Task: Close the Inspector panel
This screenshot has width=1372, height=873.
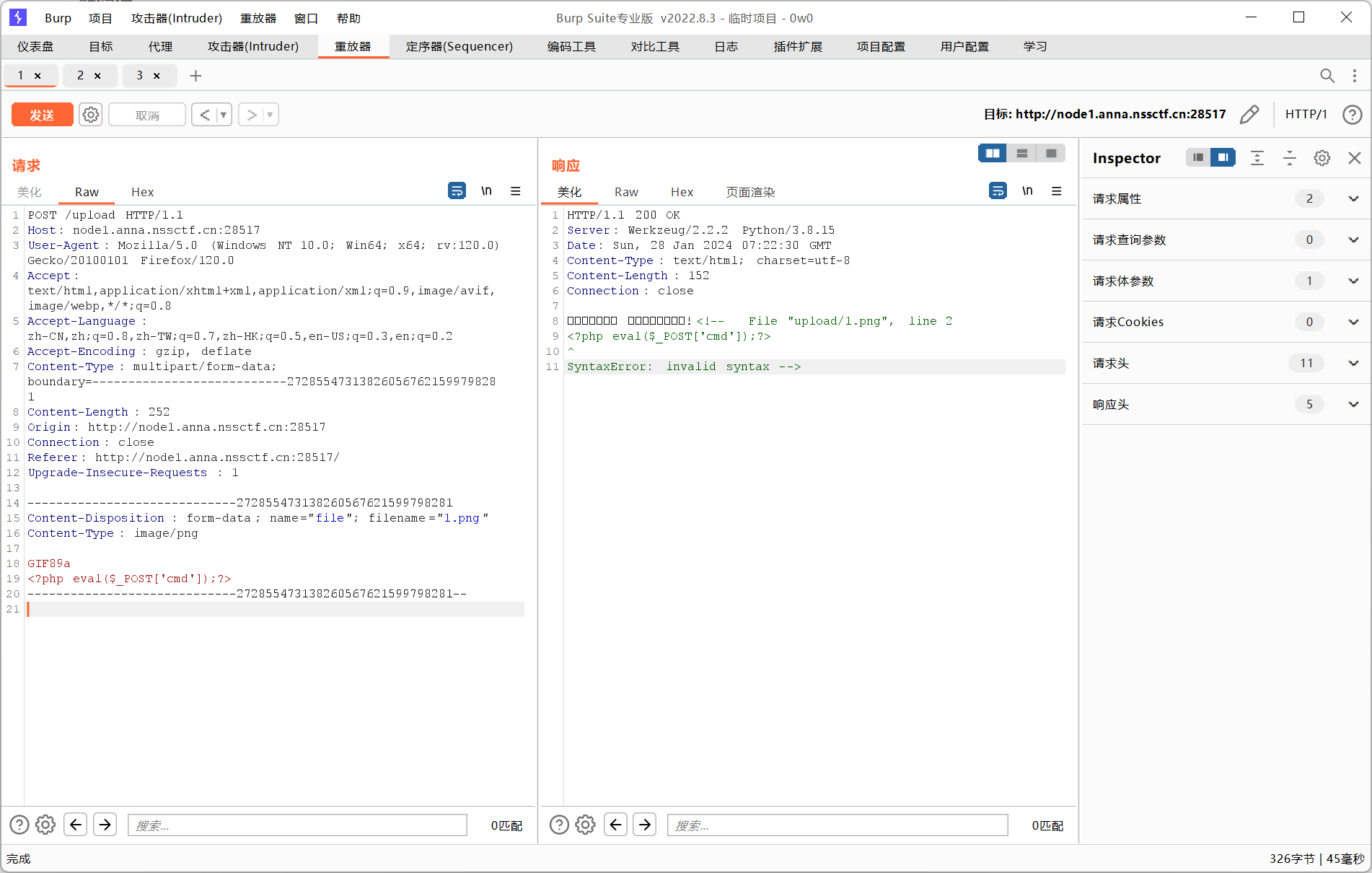Action: click(x=1355, y=158)
